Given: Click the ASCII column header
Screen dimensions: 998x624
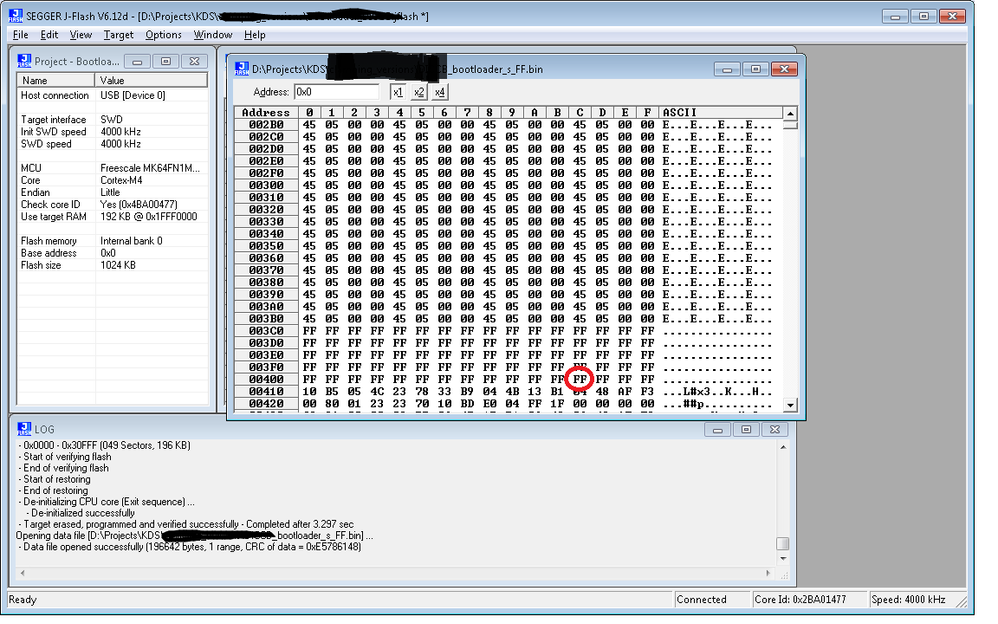Looking at the screenshot, I should 720,113.
